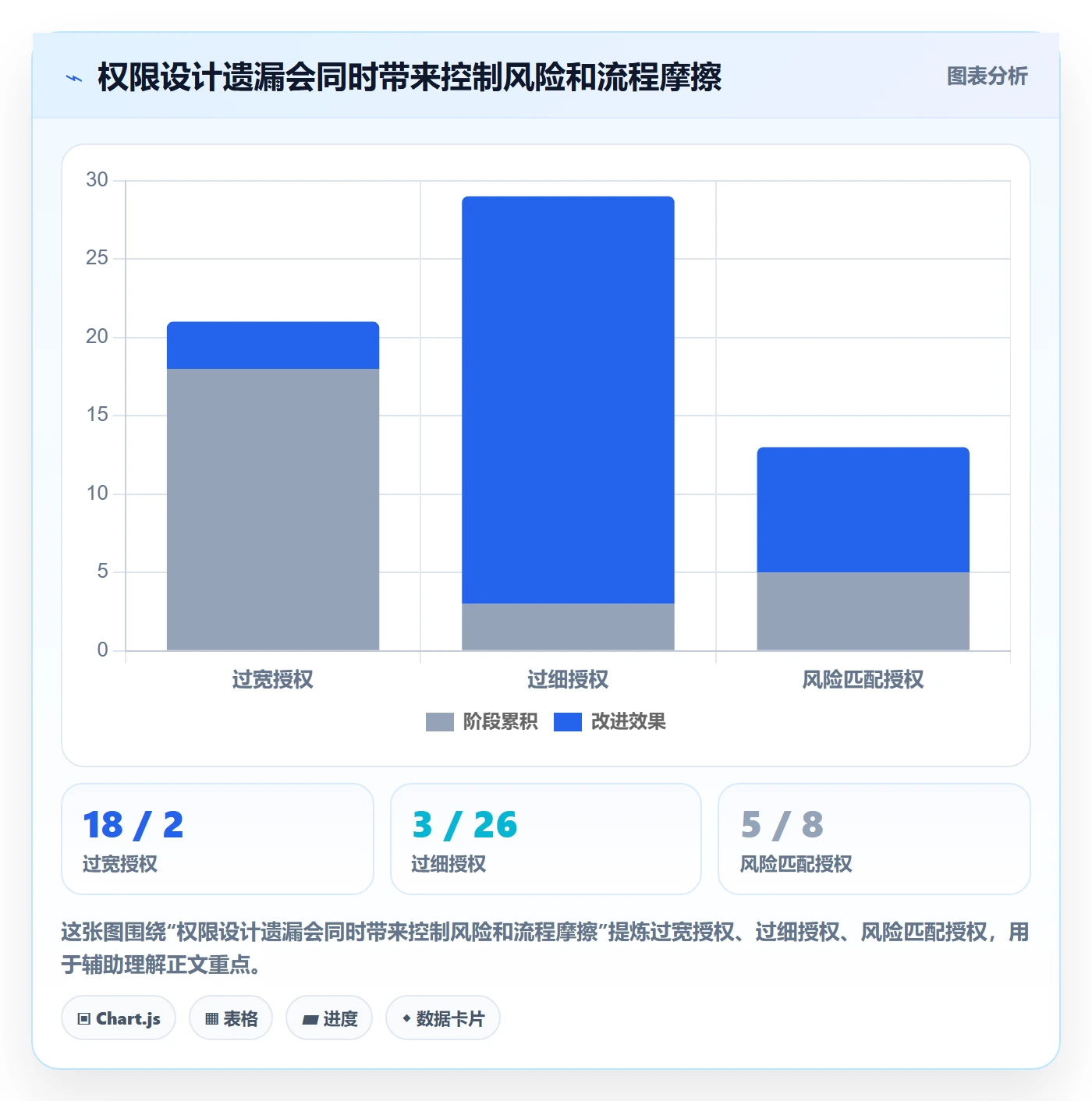
Task: Click the 阶段累积 legend text
Action: [x=500, y=722]
